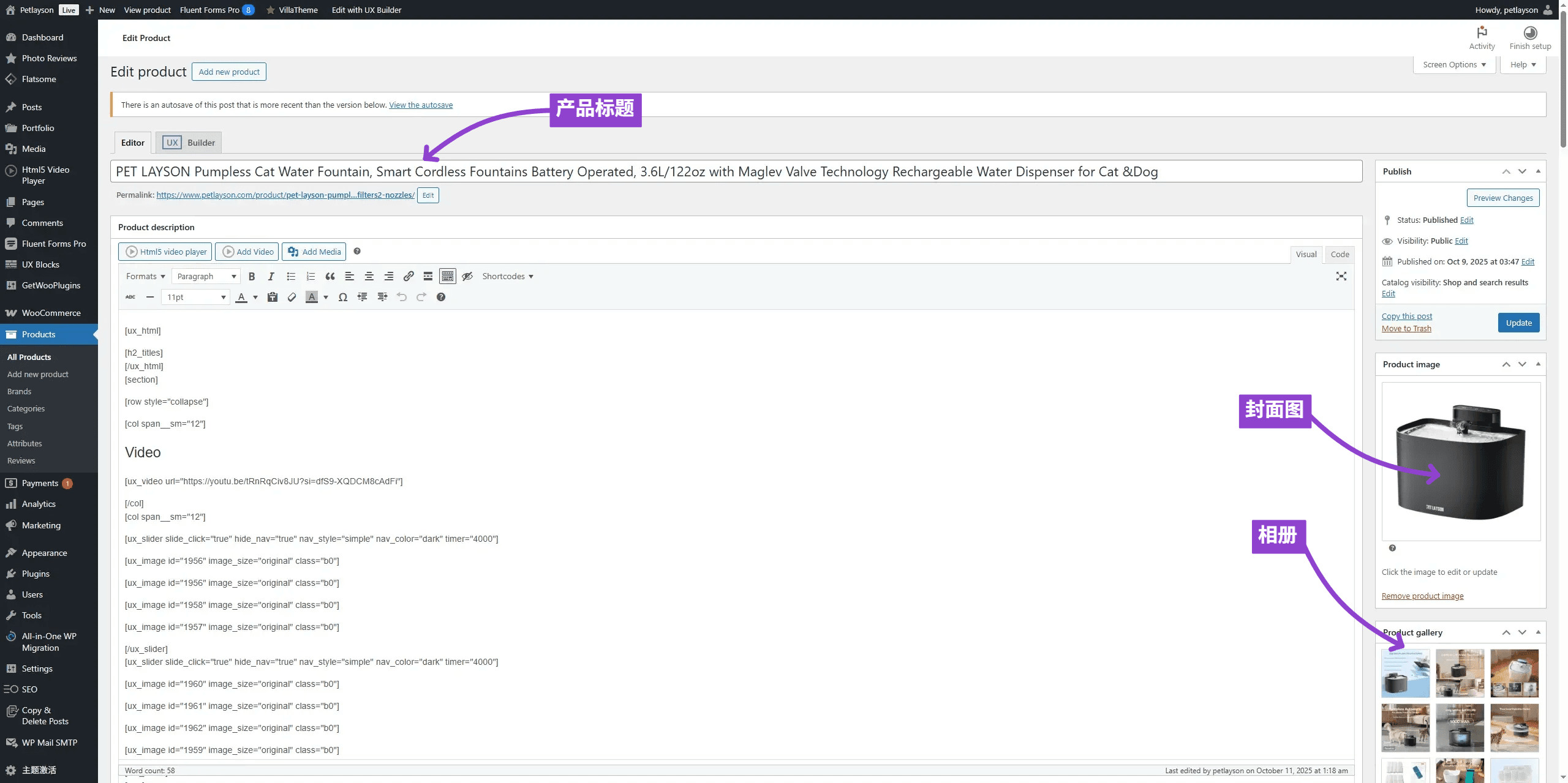
Task: Open the View the autosave link
Action: coord(421,105)
